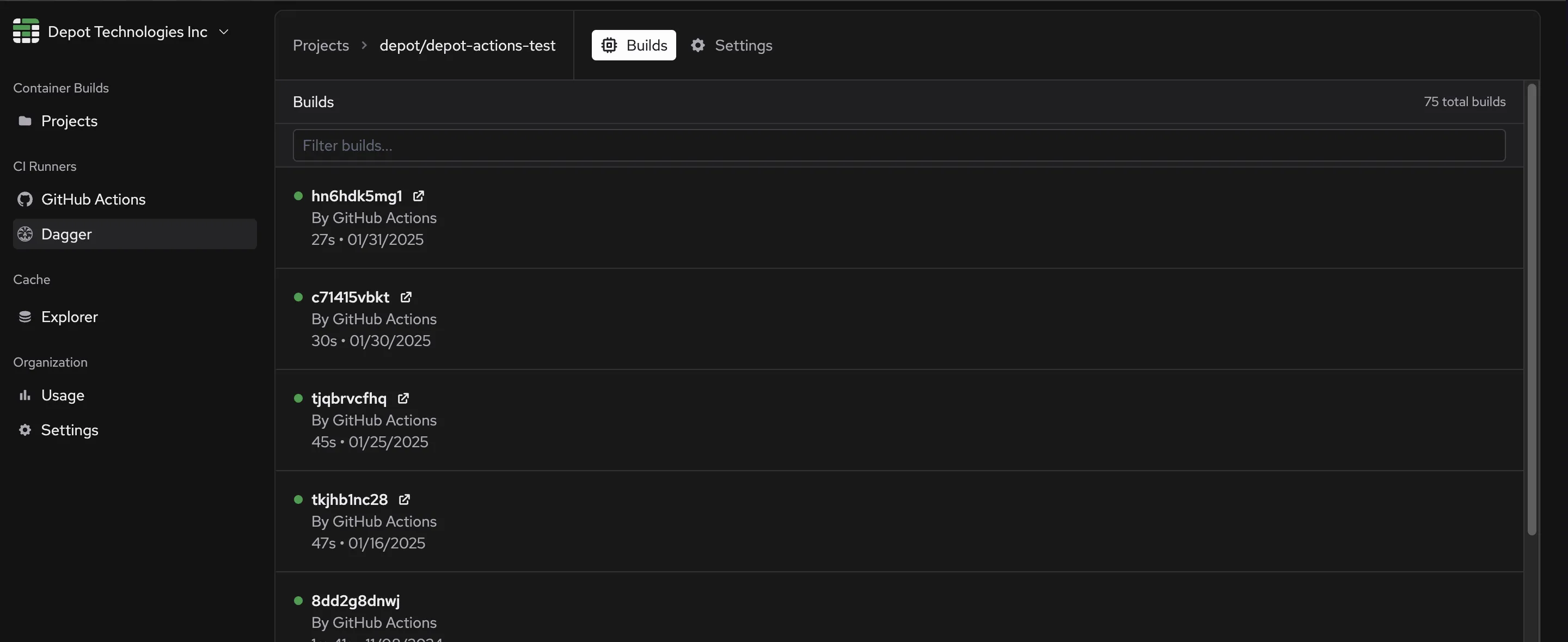The image size is (1568, 642).
Task: Open organization Settings in sidebar
Action: [69, 430]
